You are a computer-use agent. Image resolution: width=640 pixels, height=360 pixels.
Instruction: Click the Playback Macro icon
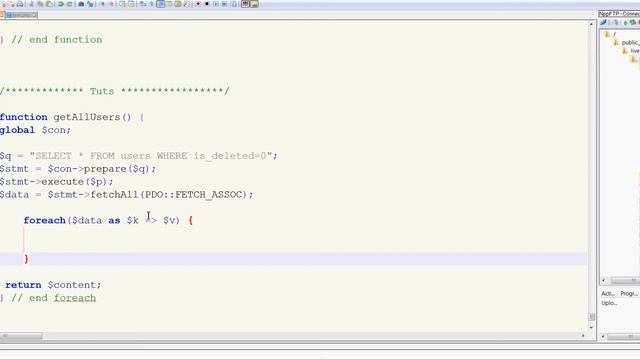click(x=216, y=4)
